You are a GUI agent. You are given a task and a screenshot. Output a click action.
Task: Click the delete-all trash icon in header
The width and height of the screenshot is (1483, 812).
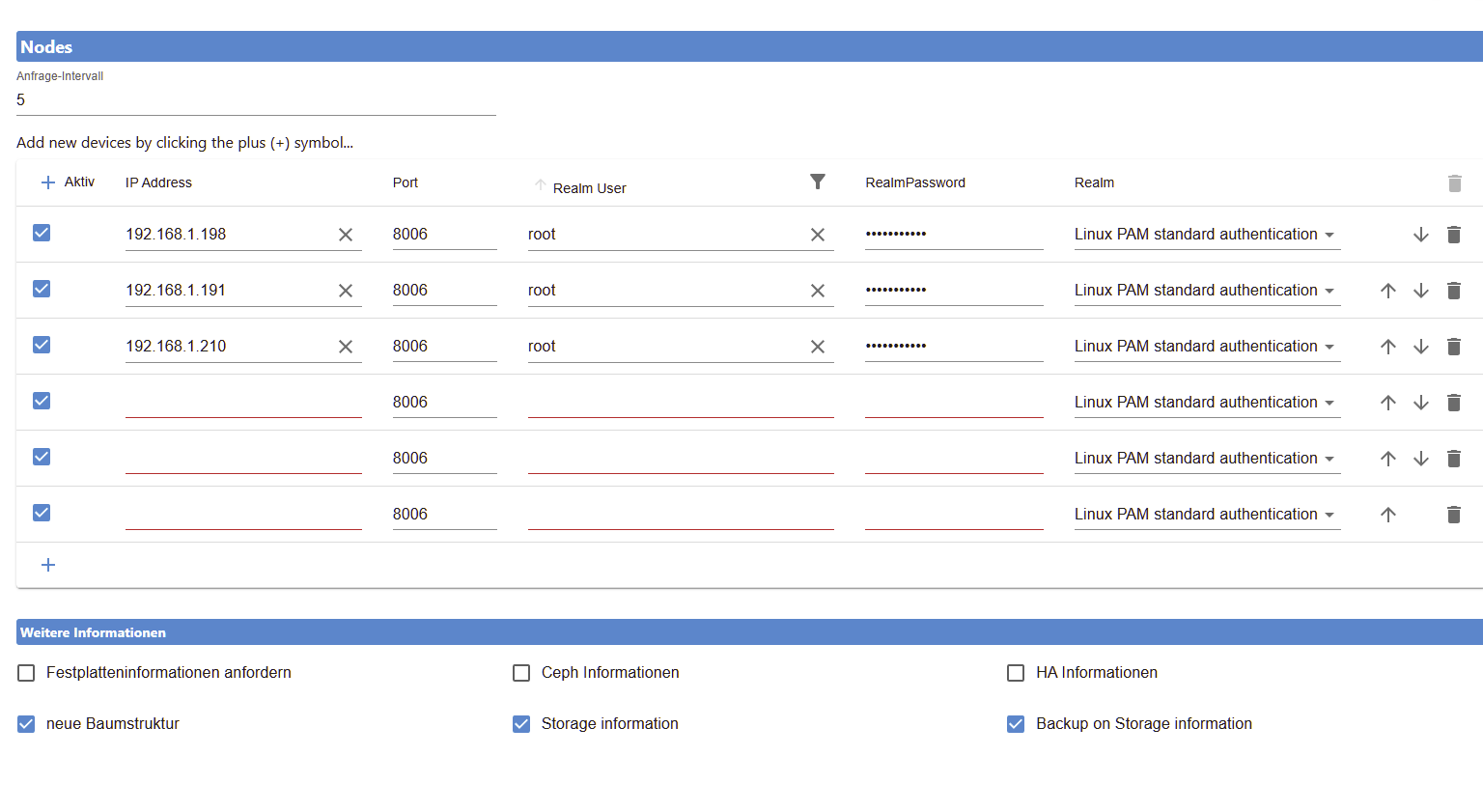(1454, 183)
